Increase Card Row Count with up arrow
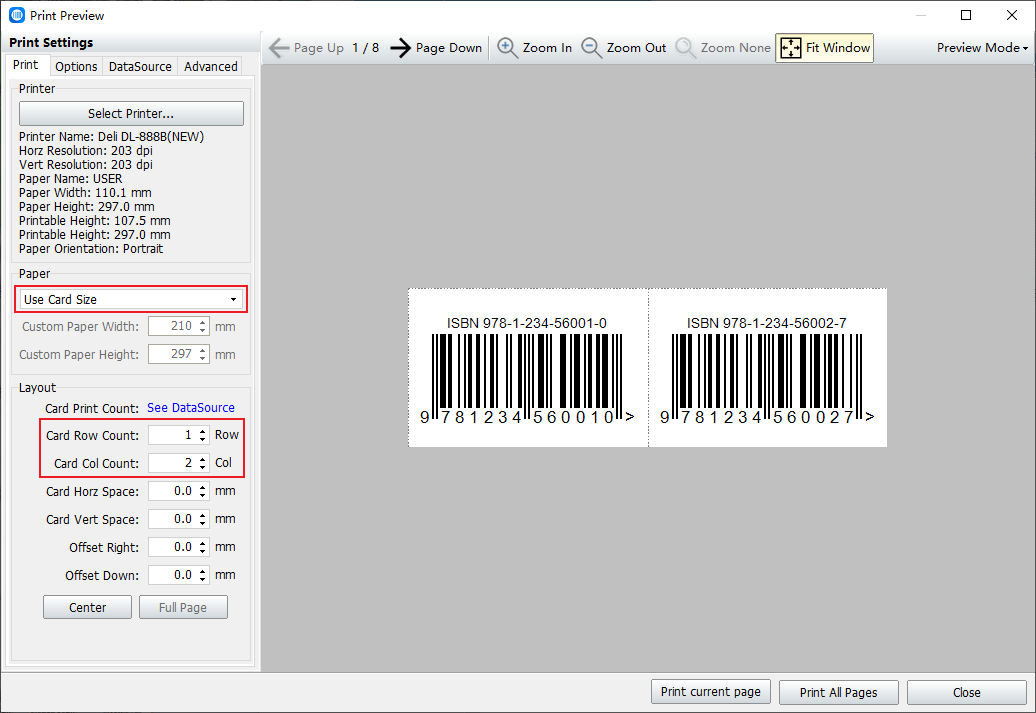Screen dimensions: 1036x713 point(202,431)
